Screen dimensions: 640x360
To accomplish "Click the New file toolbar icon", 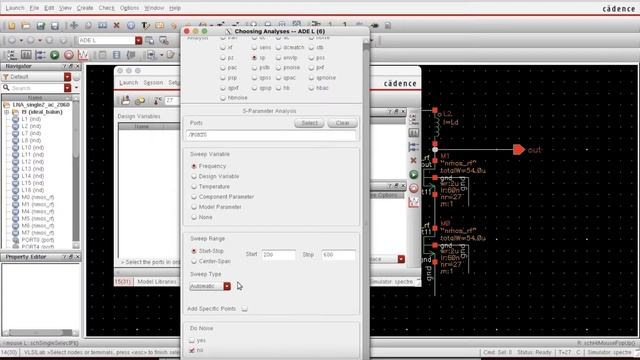I will coord(11,26).
